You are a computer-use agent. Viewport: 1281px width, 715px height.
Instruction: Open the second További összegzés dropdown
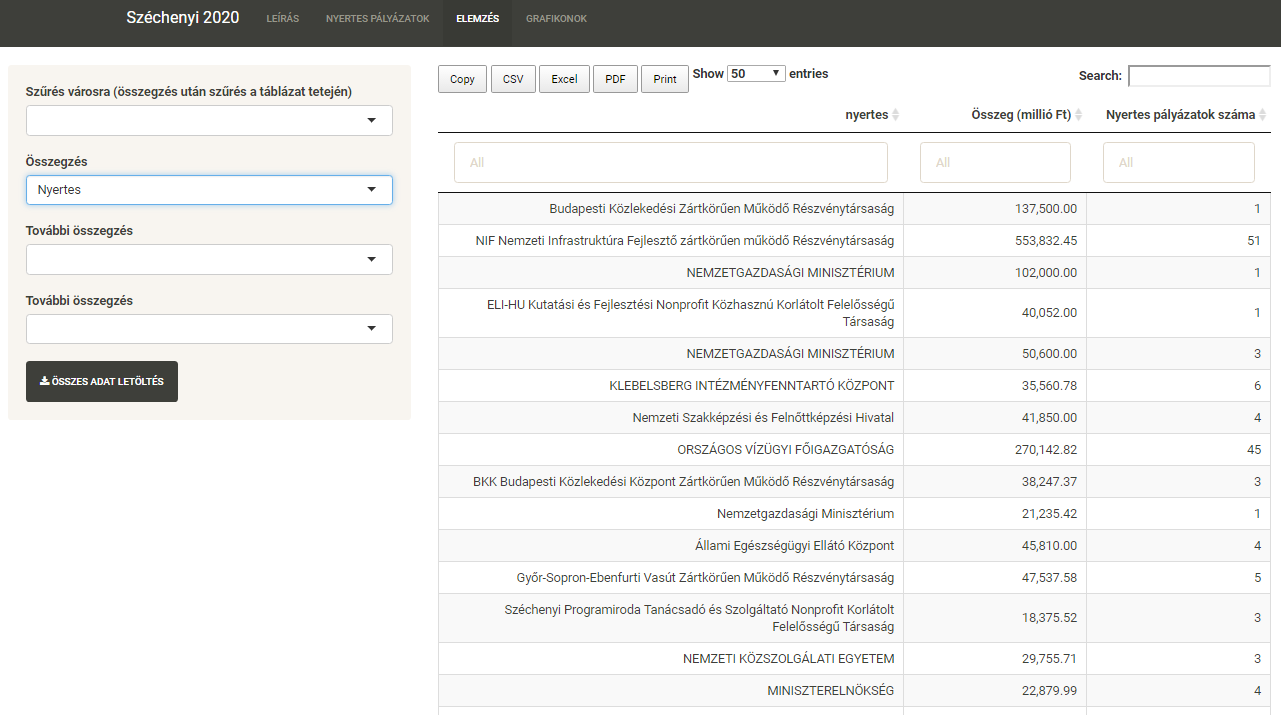(x=209, y=329)
